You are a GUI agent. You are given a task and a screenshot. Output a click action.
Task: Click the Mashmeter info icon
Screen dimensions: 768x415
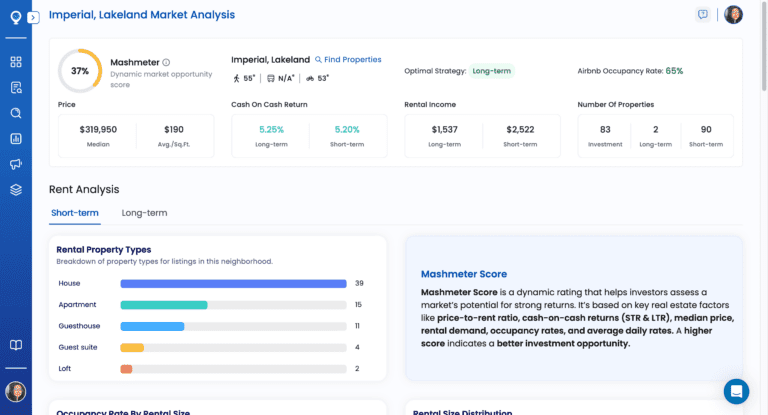click(166, 62)
